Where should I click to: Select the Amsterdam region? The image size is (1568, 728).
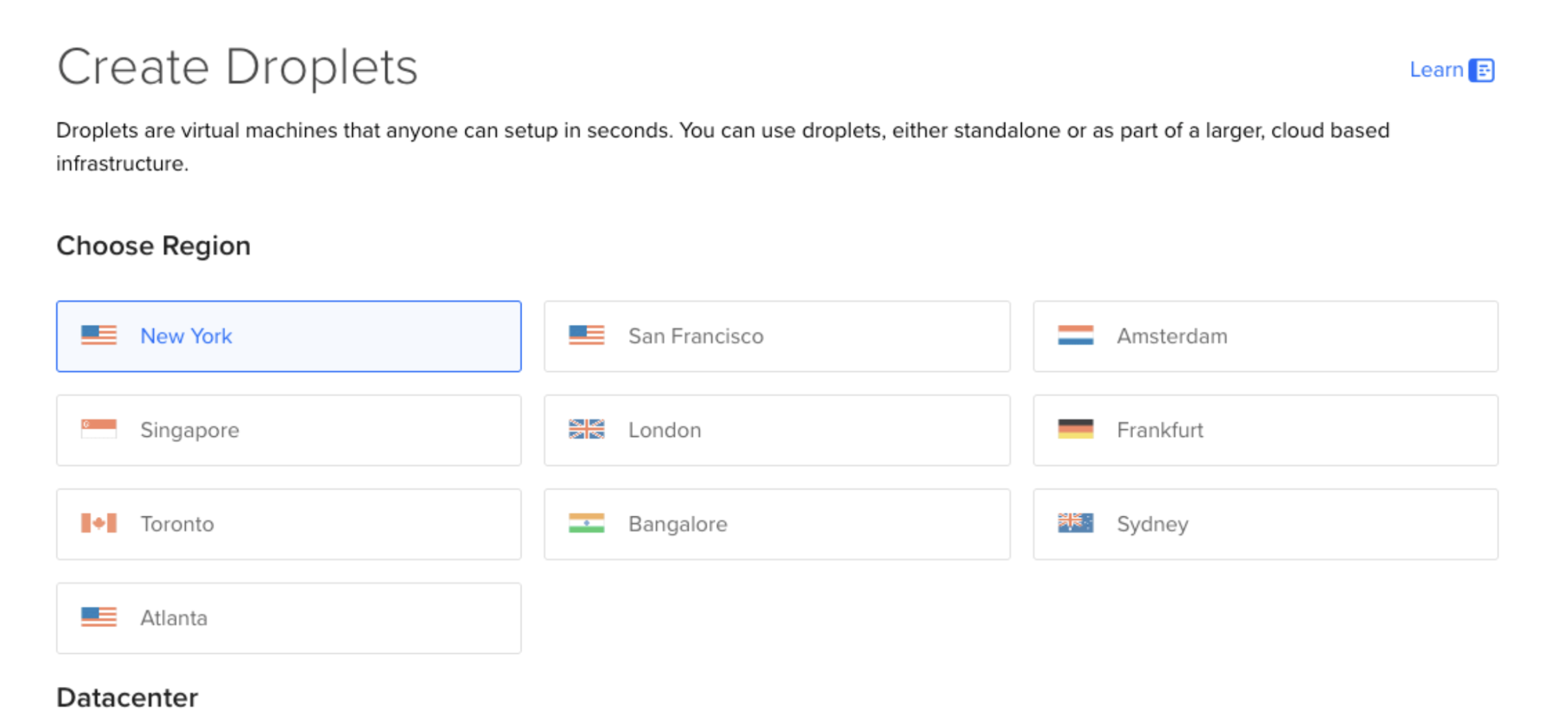(1265, 336)
